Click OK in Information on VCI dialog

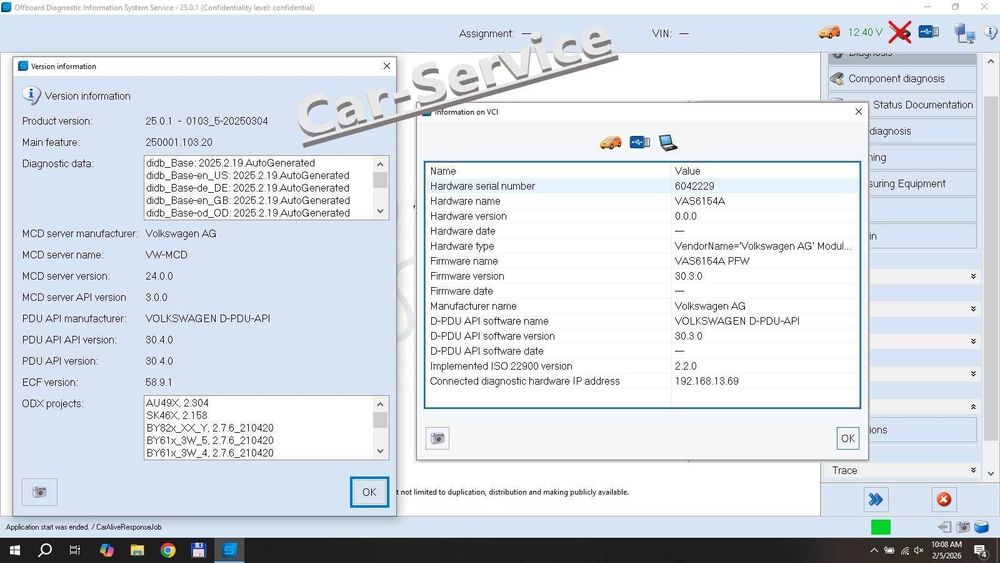click(x=848, y=438)
